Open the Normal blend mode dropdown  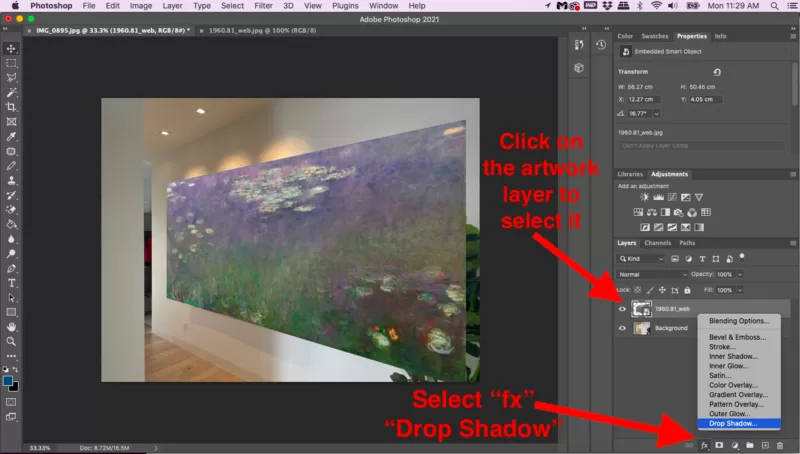click(x=653, y=274)
